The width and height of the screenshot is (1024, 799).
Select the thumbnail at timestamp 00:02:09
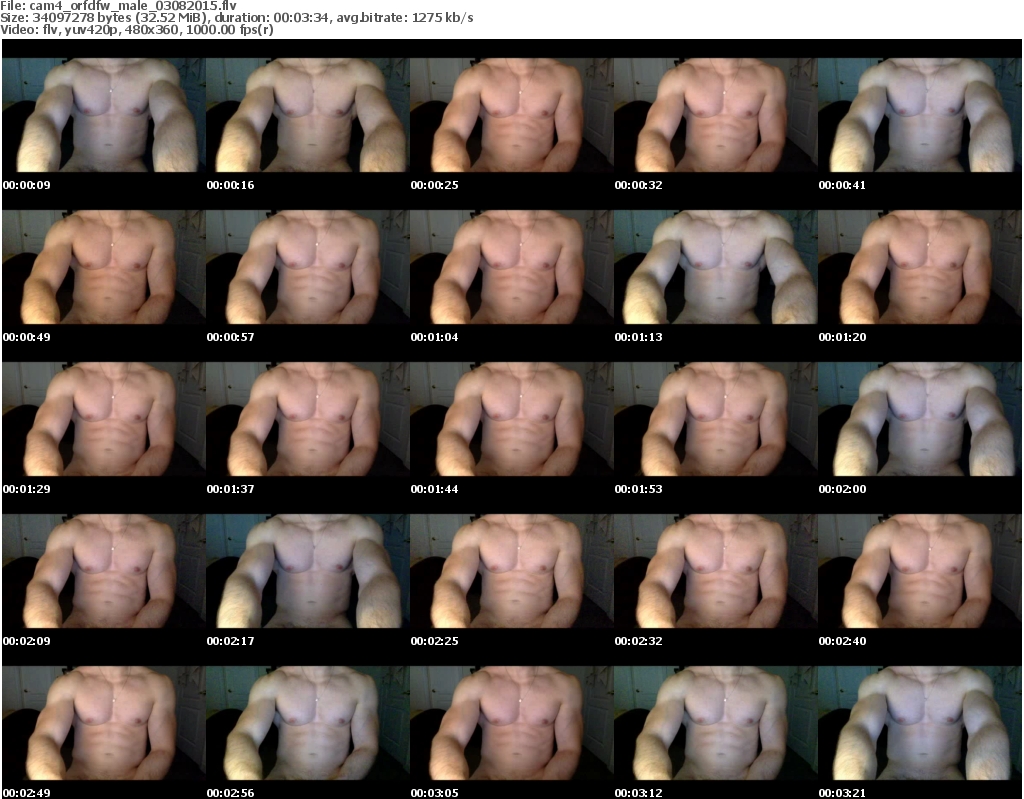pyautogui.click(x=104, y=571)
